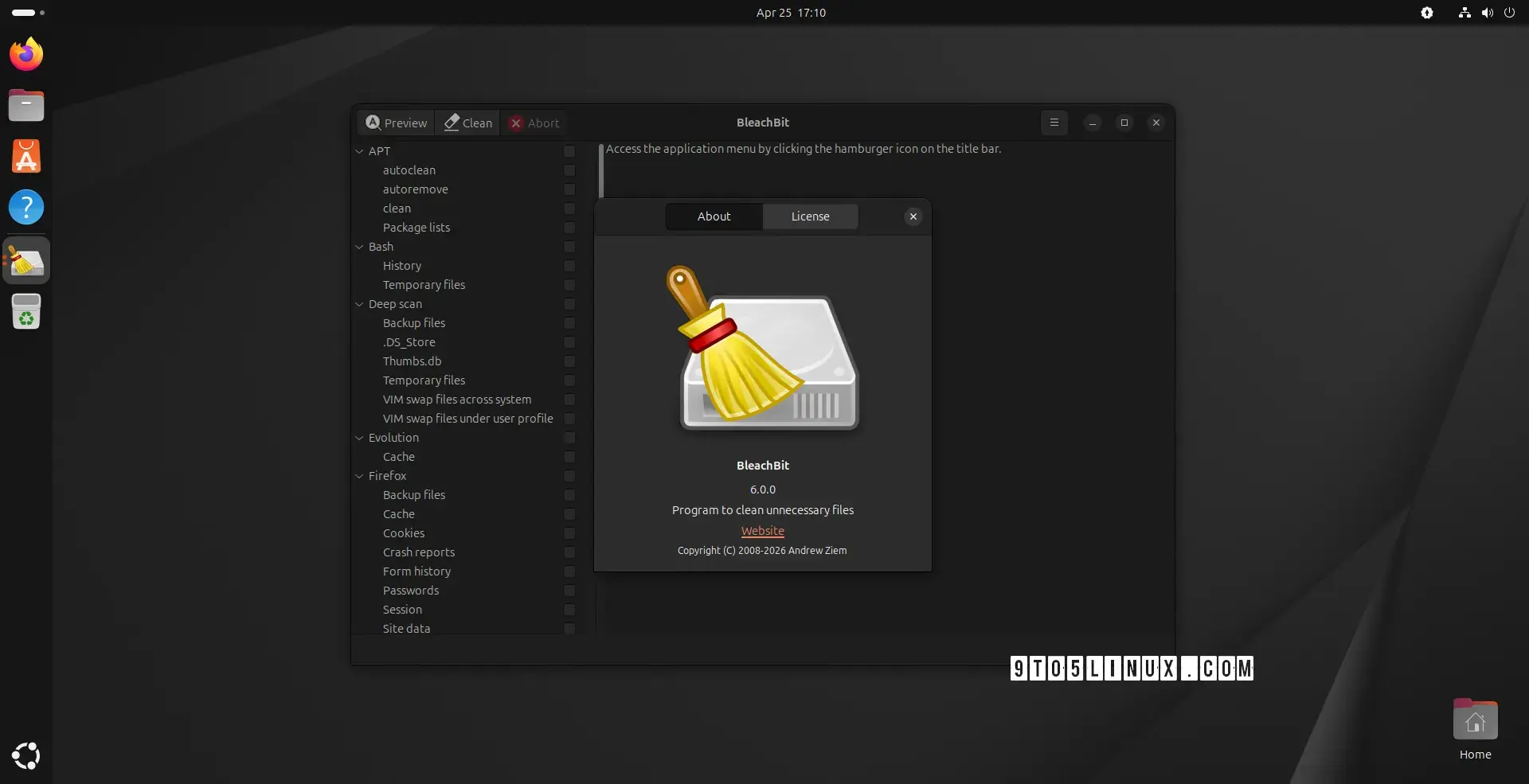This screenshot has height=784, width=1529.
Task: Switch to the License tab
Action: tap(810, 216)
